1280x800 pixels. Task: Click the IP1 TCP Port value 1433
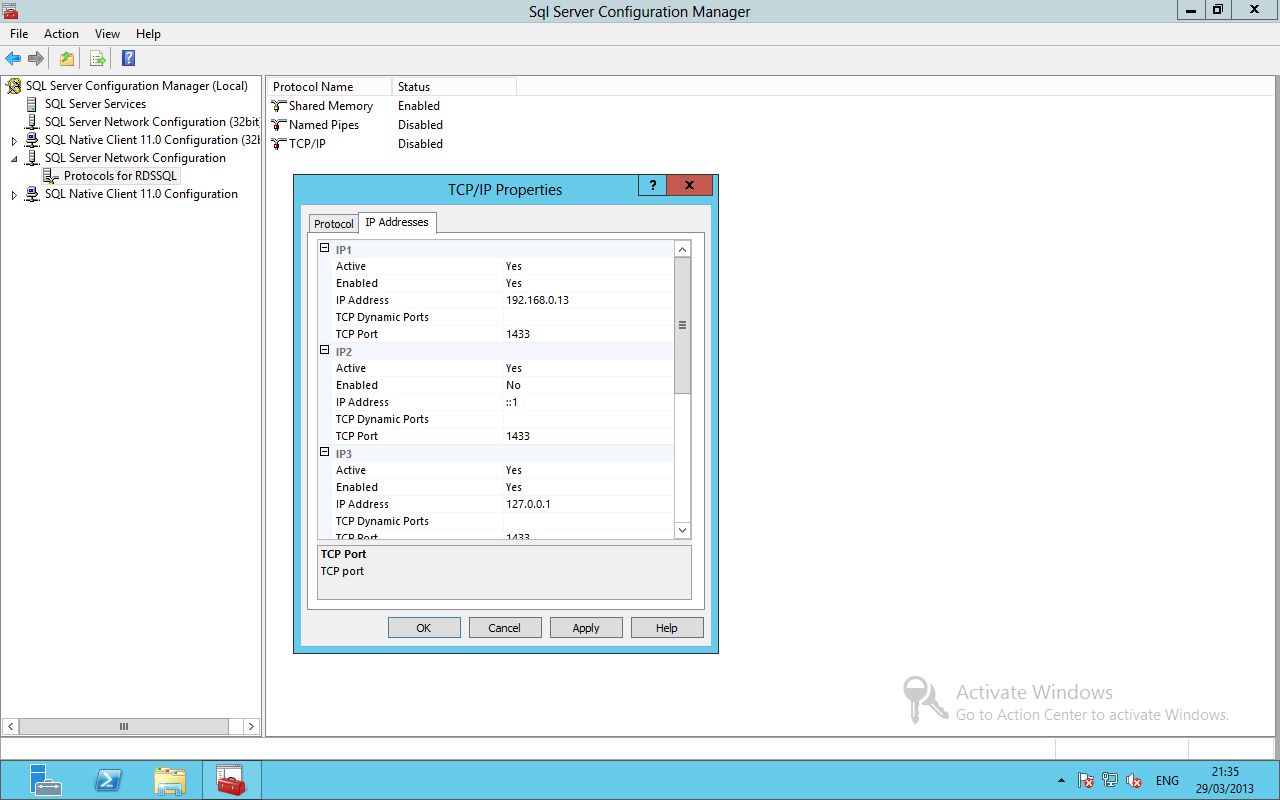click(x=518, y=334)
